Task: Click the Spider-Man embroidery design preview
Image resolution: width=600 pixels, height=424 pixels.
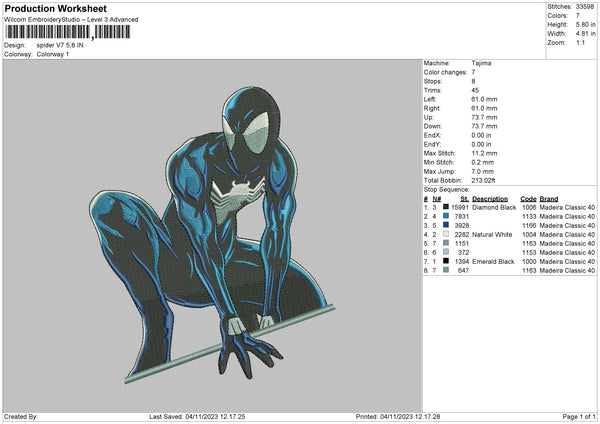Action: tap(212, 234)
